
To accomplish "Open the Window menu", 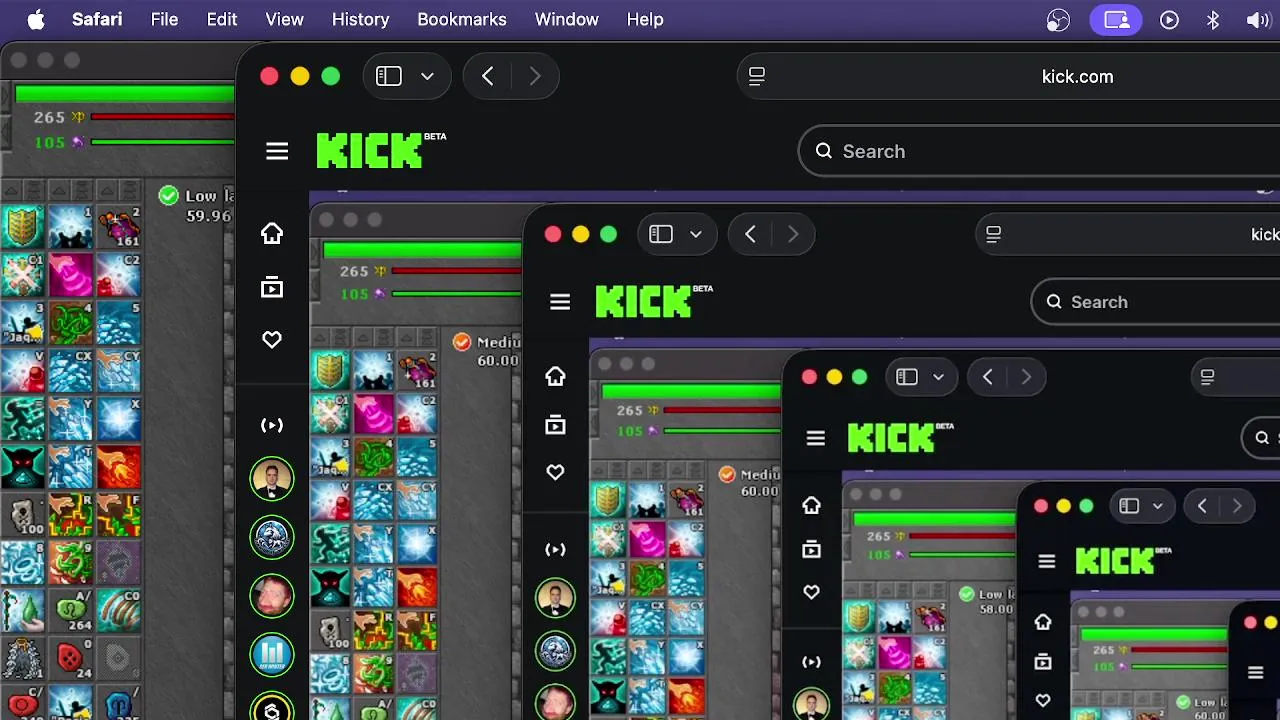I will [x=567, y=19].
